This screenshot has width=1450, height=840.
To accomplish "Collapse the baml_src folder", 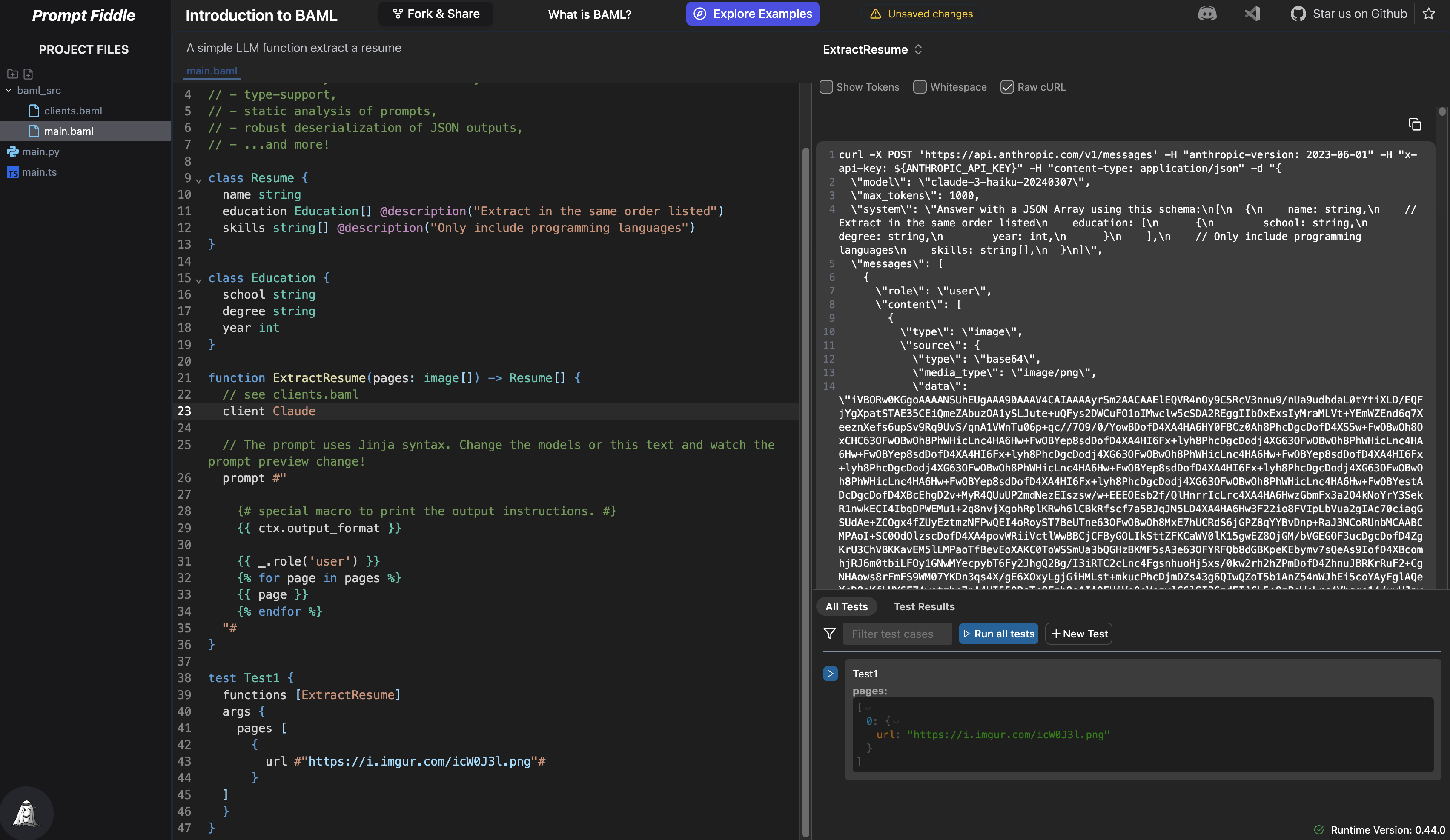I will [x=9, y=90].
